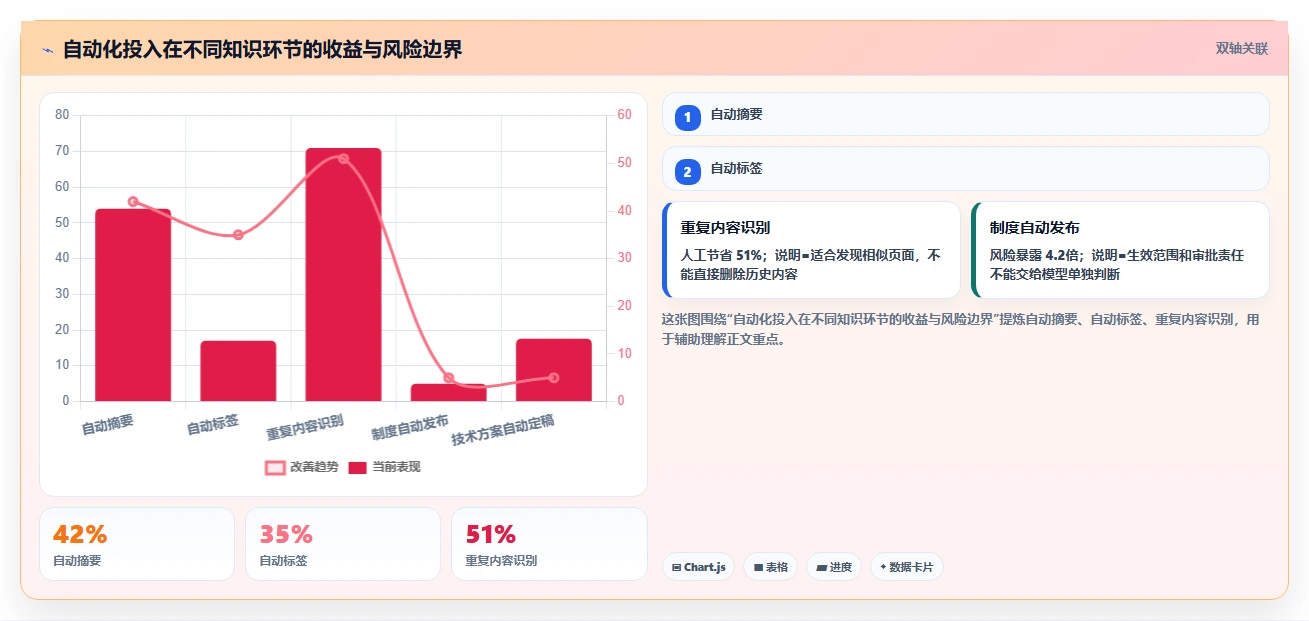Click the 技术方案自动定稿 bar
This screenshot has height=621, width=1309.
554,370
